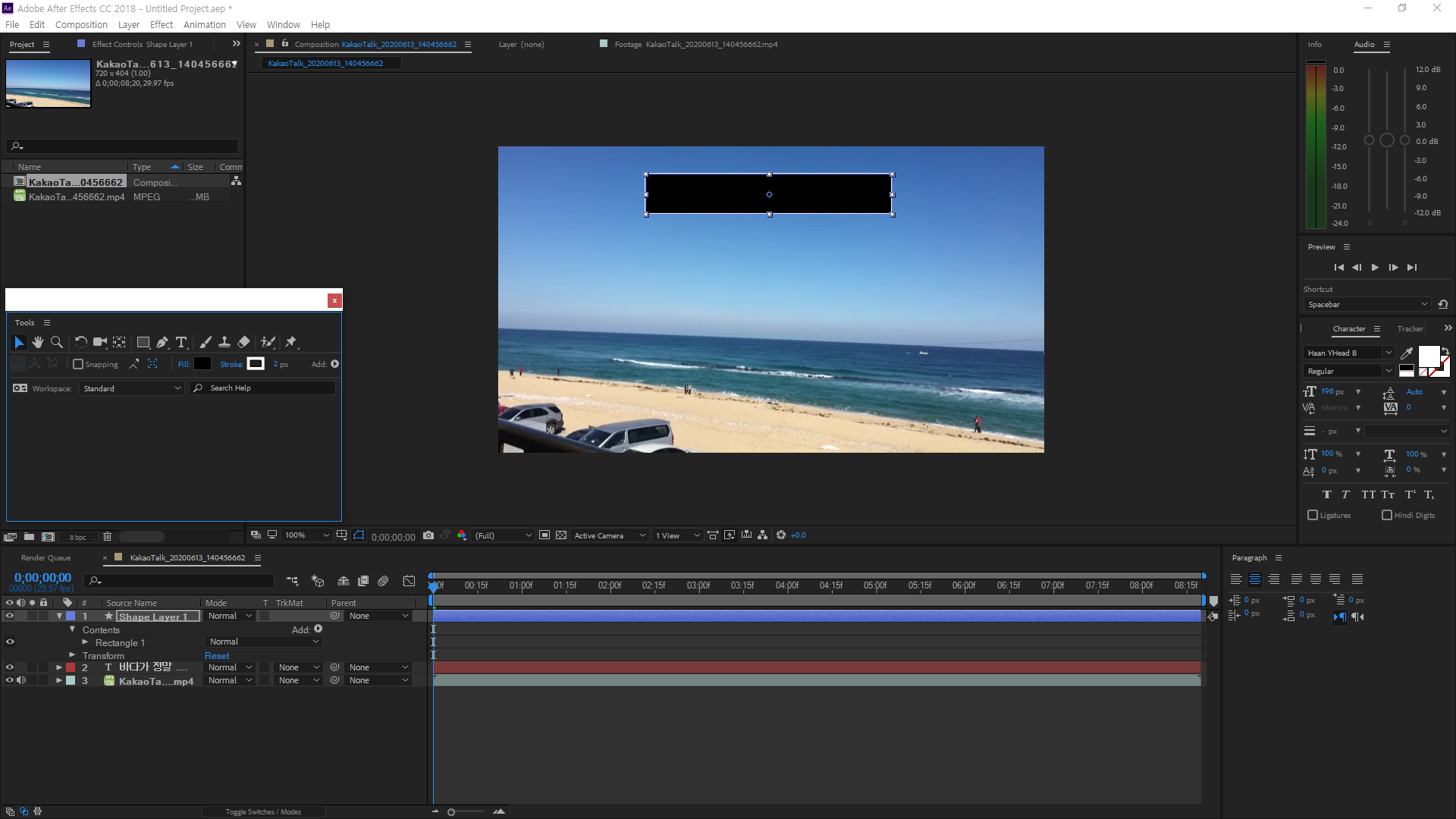
Task: Activate the Eraser tool
Action: [243, 343]
